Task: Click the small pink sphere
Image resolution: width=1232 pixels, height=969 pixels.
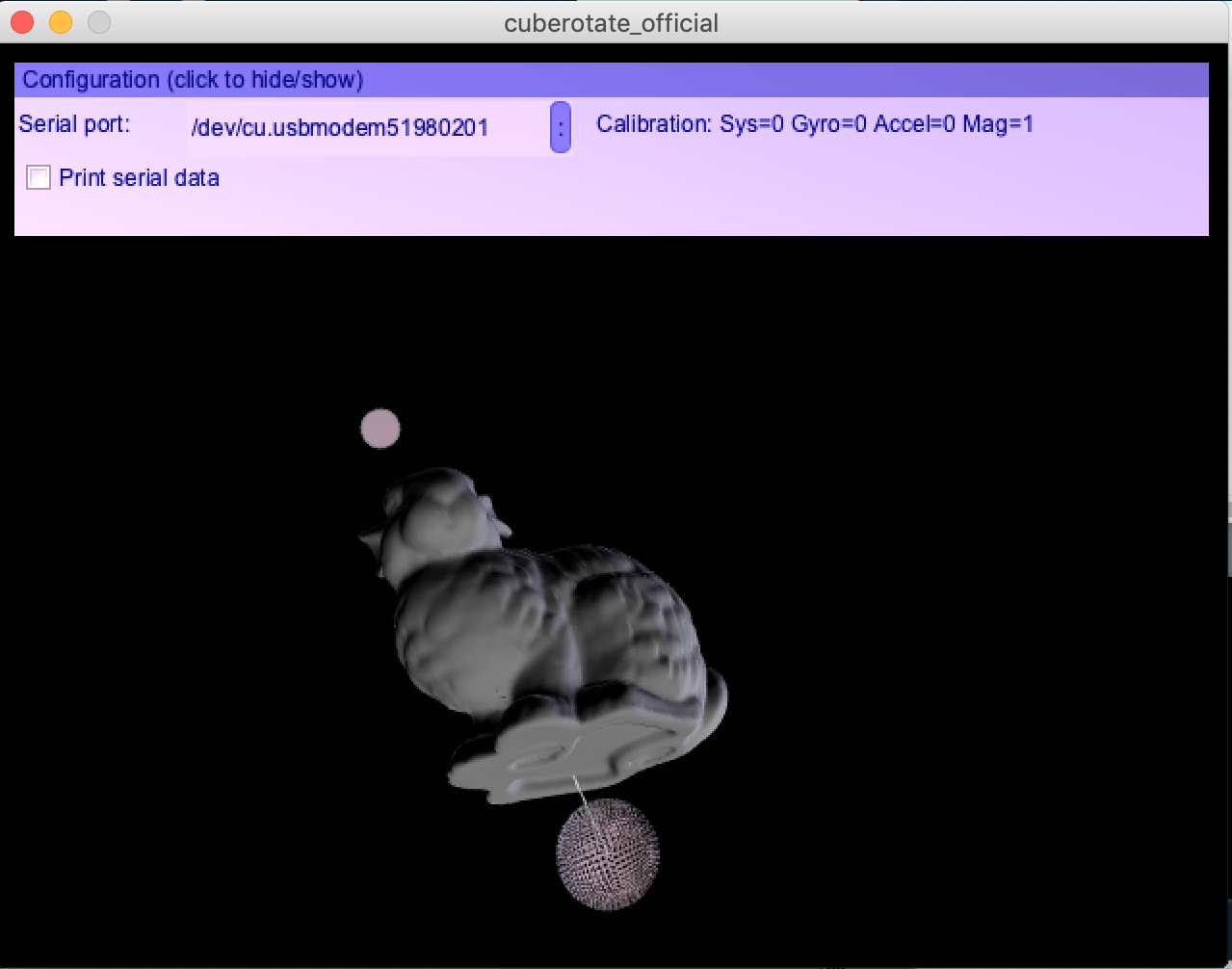Action: pyautogui.click(x=380, y=429)
